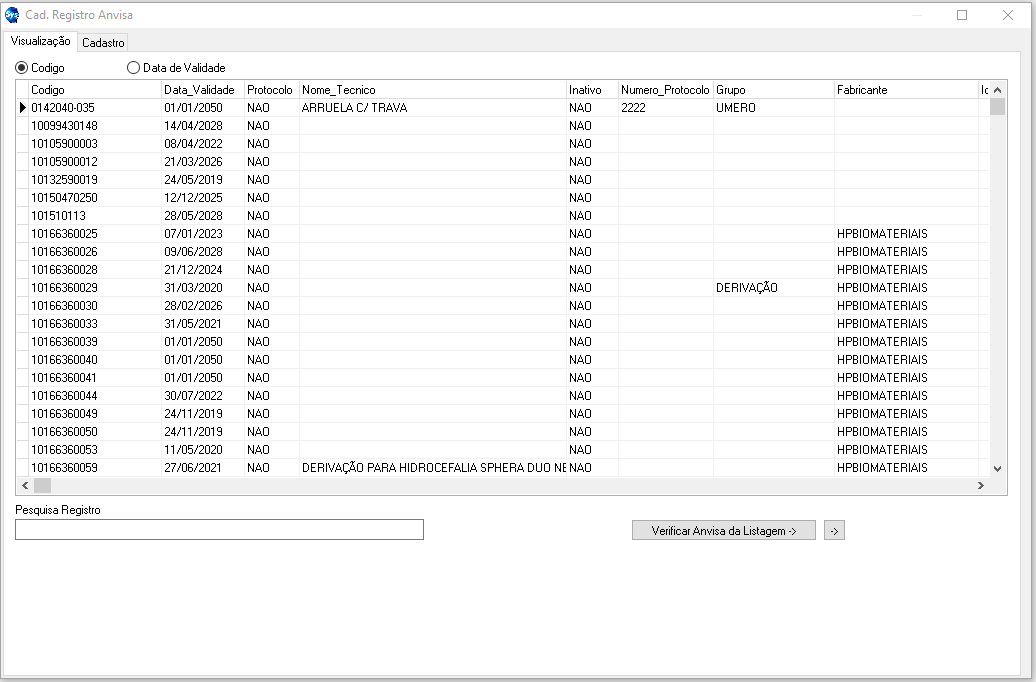Focus the Pesquisa Registro search field
The width and height of the screenshot is (1036, 682).
pyautogui.click(x=219, y=530)
